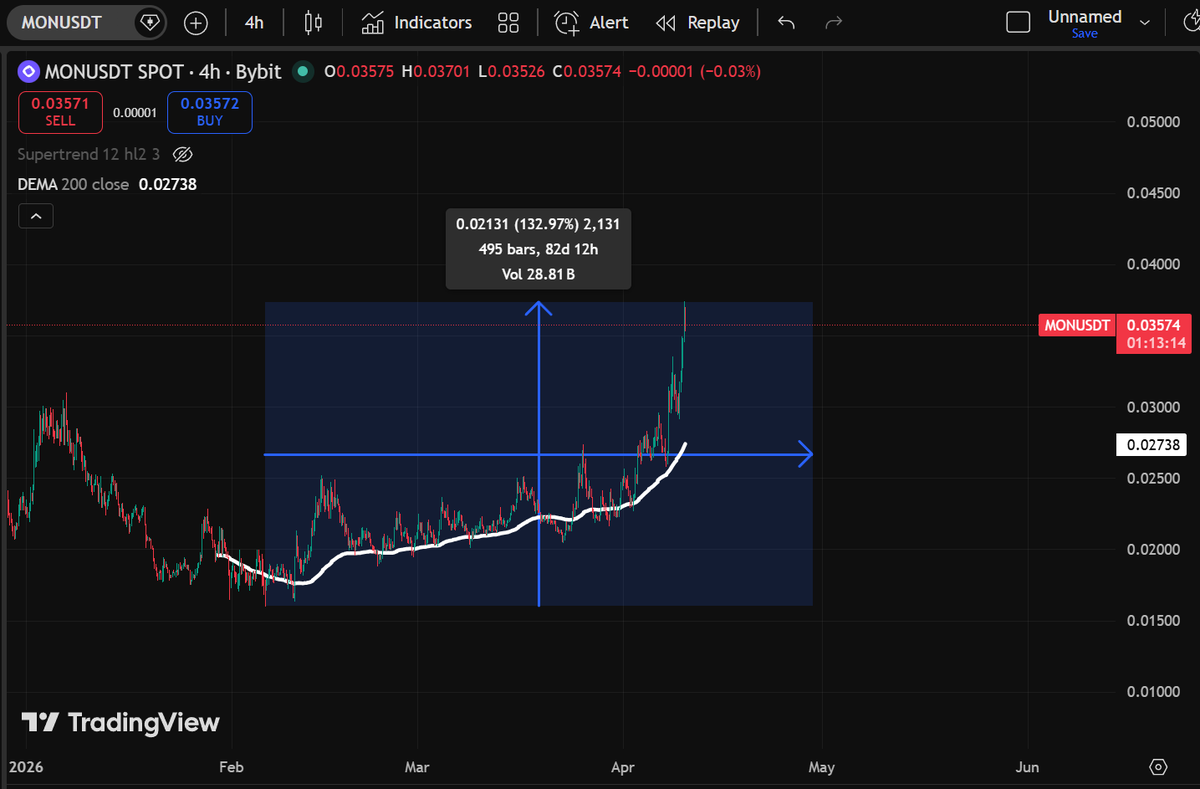Viewport: 1200px width, 789px height.
Task: Toggle Supertrend indicator visibility eye
Action: tap(182, 155)
